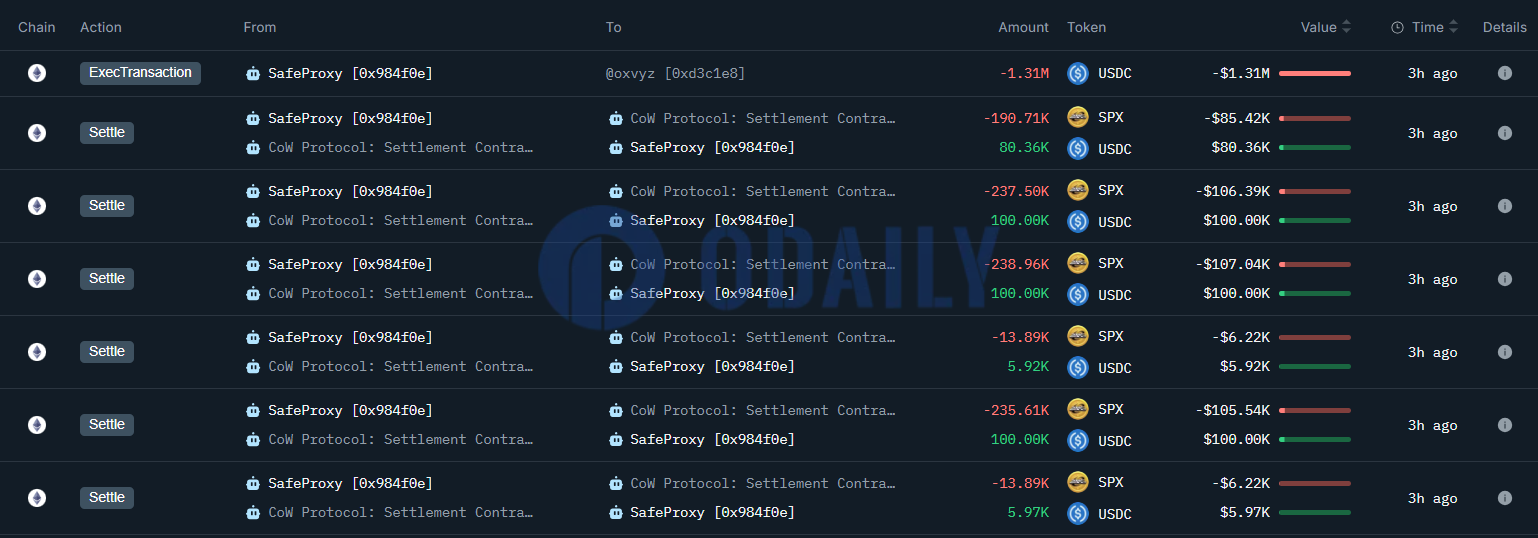The image size is (1538, 538).
Task: Click SPX token label in -235.61K row
Action: (x=1110, y=409)
